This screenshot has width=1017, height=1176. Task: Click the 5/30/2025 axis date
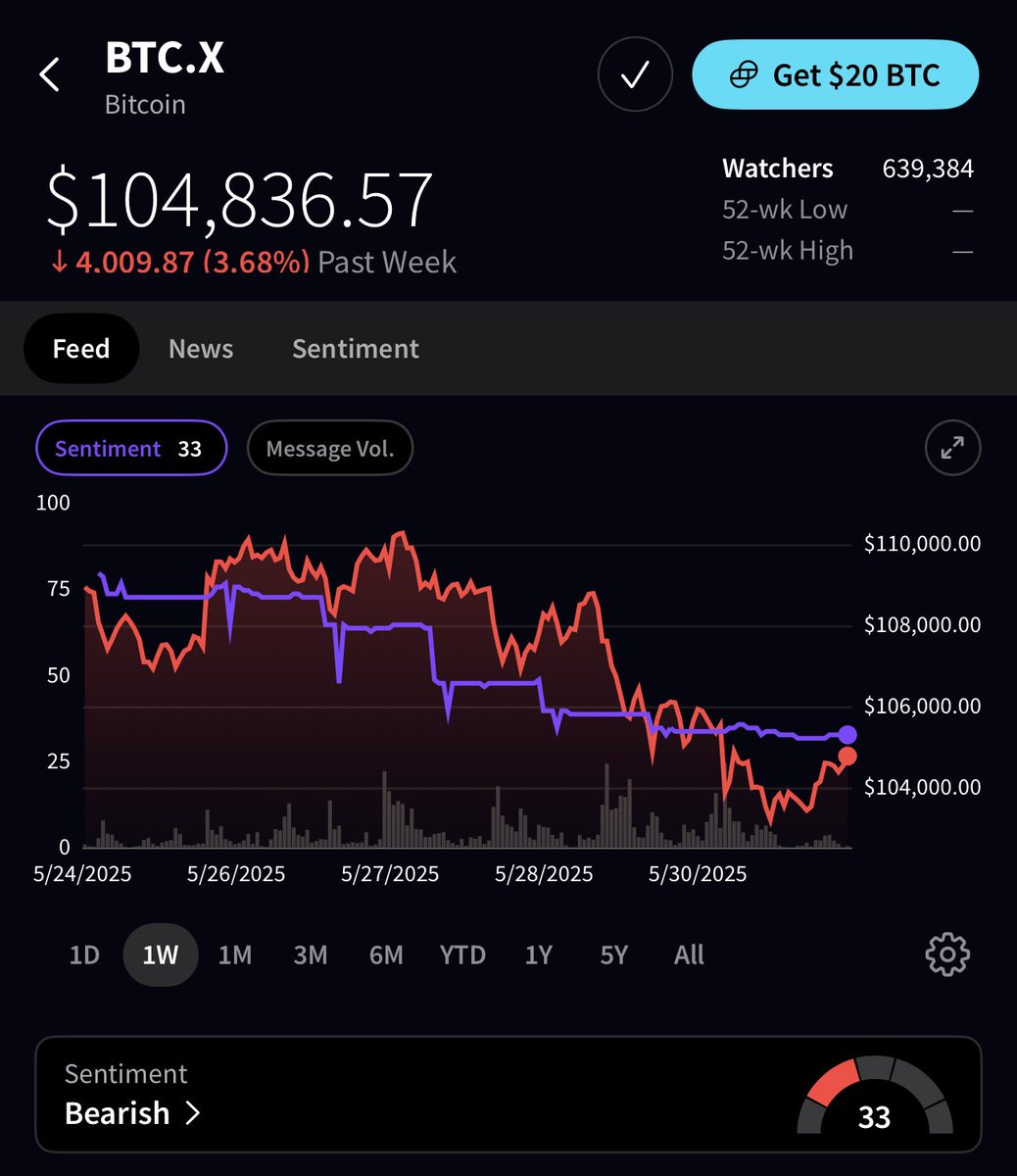tap(698, 873)
